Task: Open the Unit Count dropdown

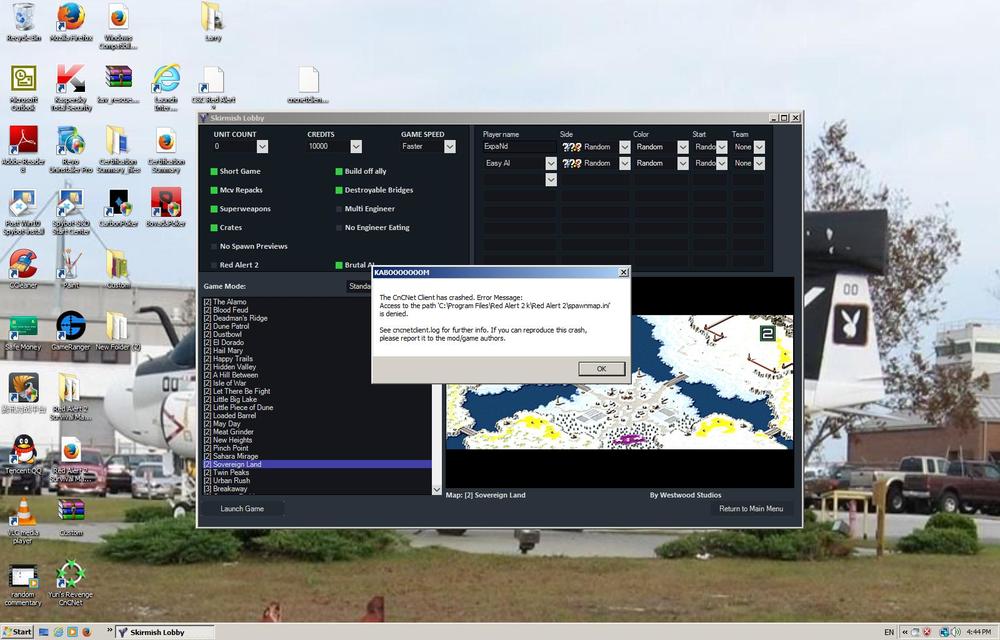Action: [x=262, y=147]
